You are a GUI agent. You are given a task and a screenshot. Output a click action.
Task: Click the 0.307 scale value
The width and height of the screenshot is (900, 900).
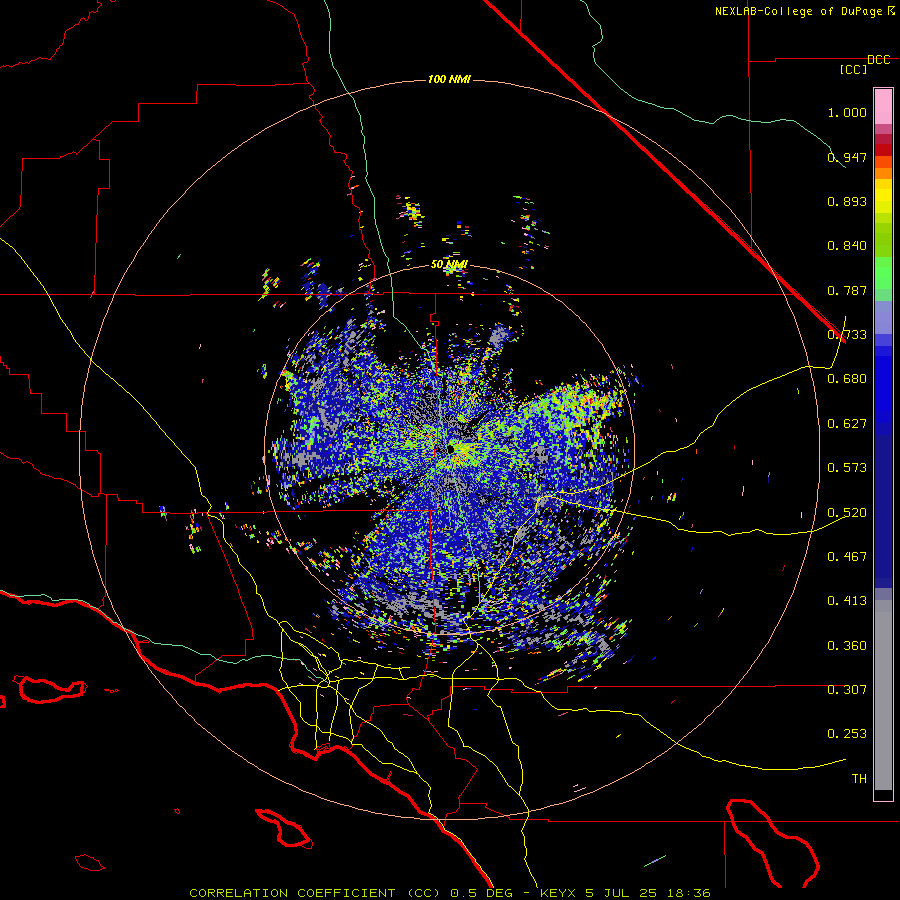847,690
